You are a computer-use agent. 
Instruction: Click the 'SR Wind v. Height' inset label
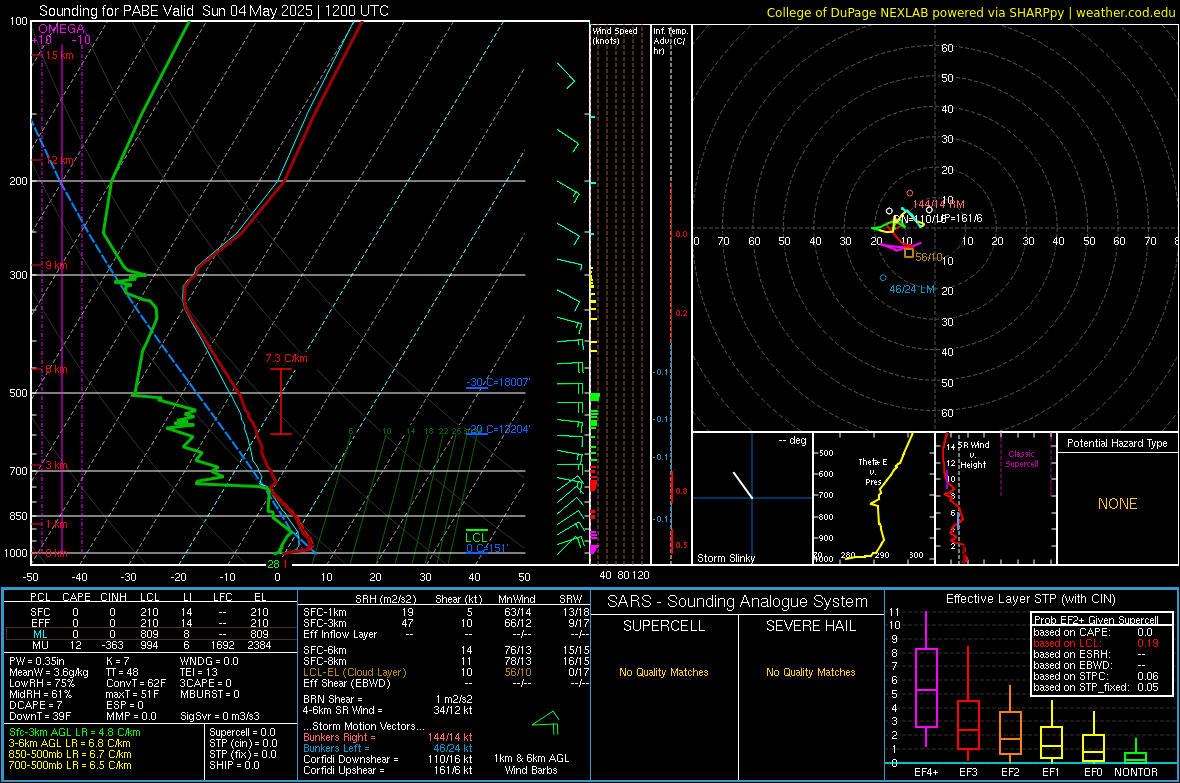click(x=973, y=455)
